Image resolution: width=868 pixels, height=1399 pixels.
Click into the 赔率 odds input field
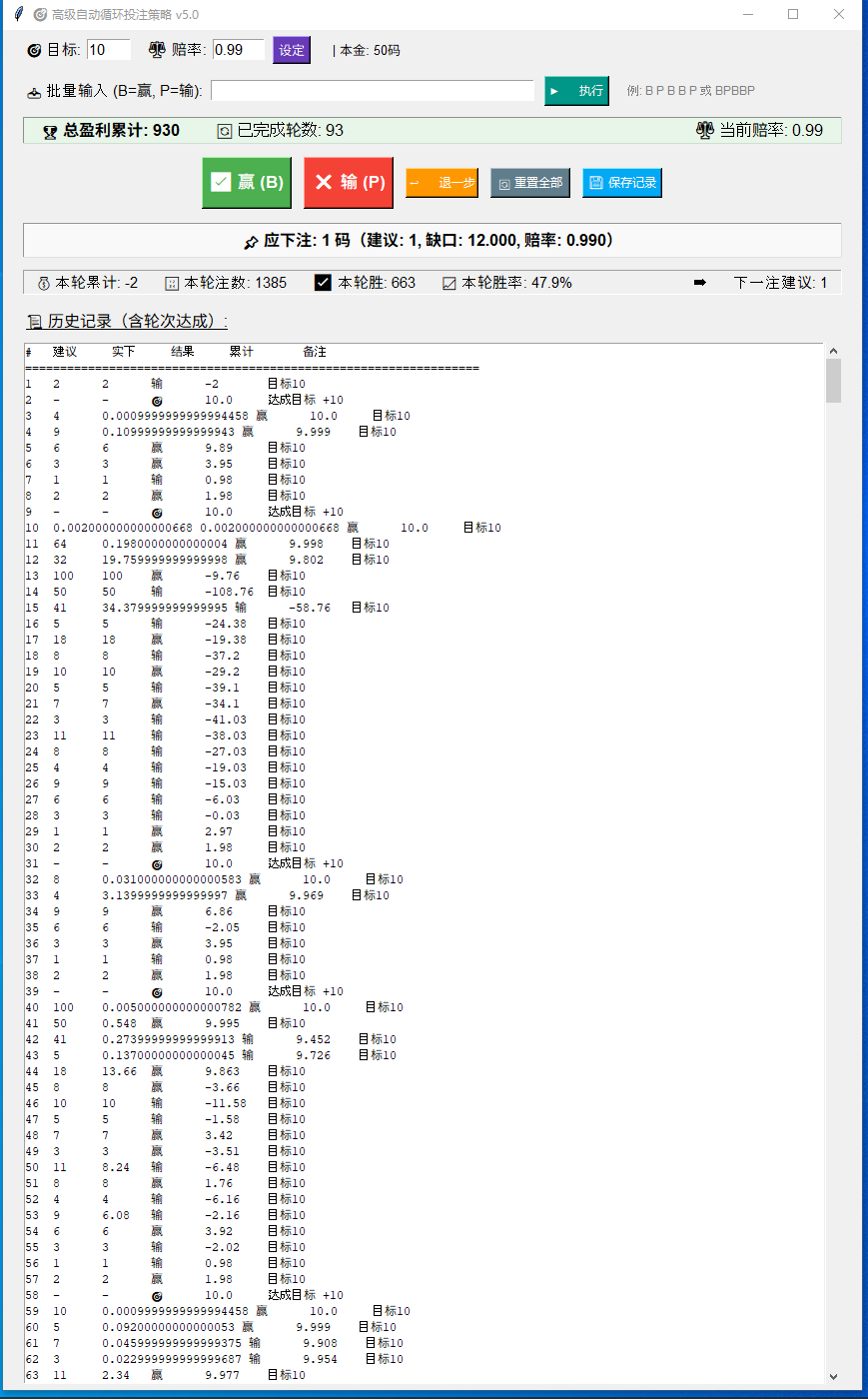(238, 50)
